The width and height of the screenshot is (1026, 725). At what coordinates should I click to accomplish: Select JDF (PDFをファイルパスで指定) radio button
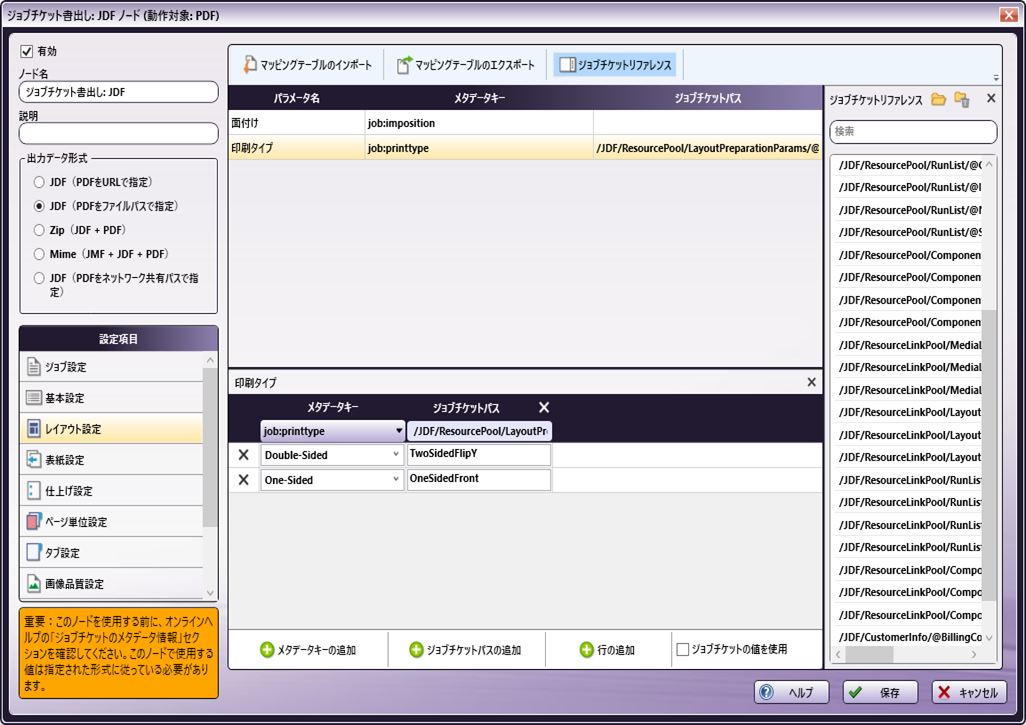pos(39,206)
